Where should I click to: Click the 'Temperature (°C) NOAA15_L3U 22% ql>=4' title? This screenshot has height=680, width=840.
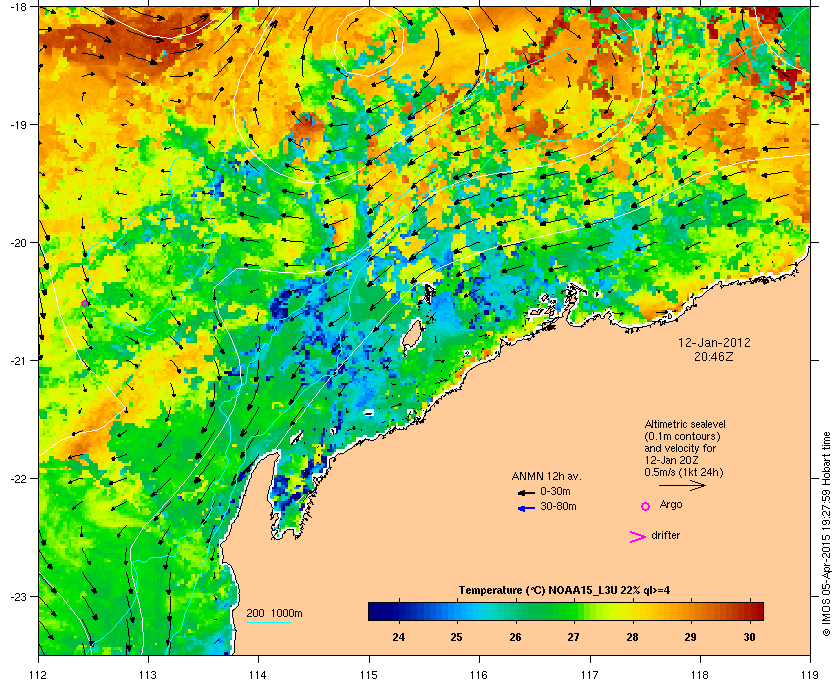pos(564,591)
